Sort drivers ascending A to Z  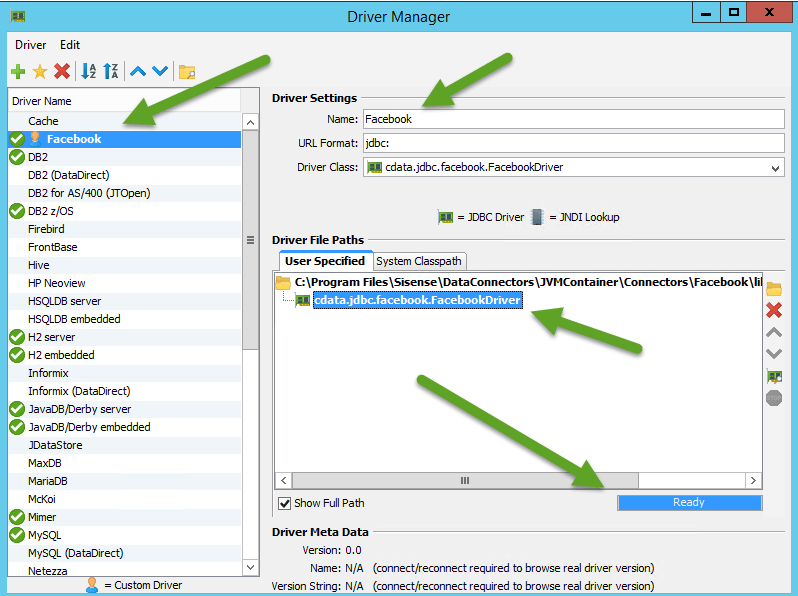pos(89,71)
